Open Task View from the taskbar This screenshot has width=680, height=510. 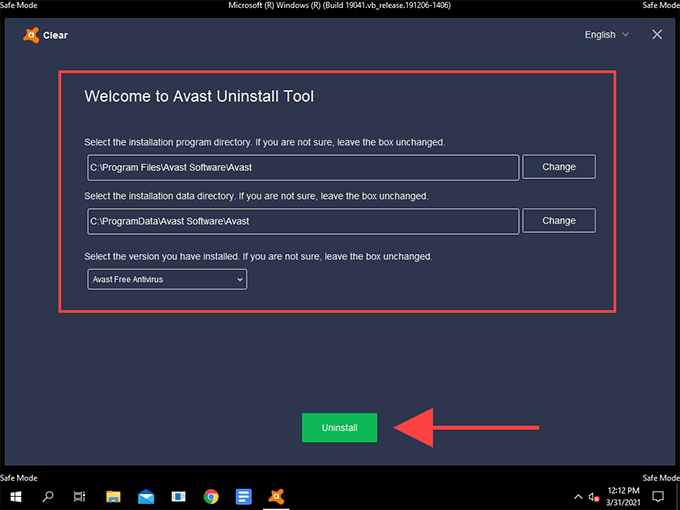pos(79,496)
